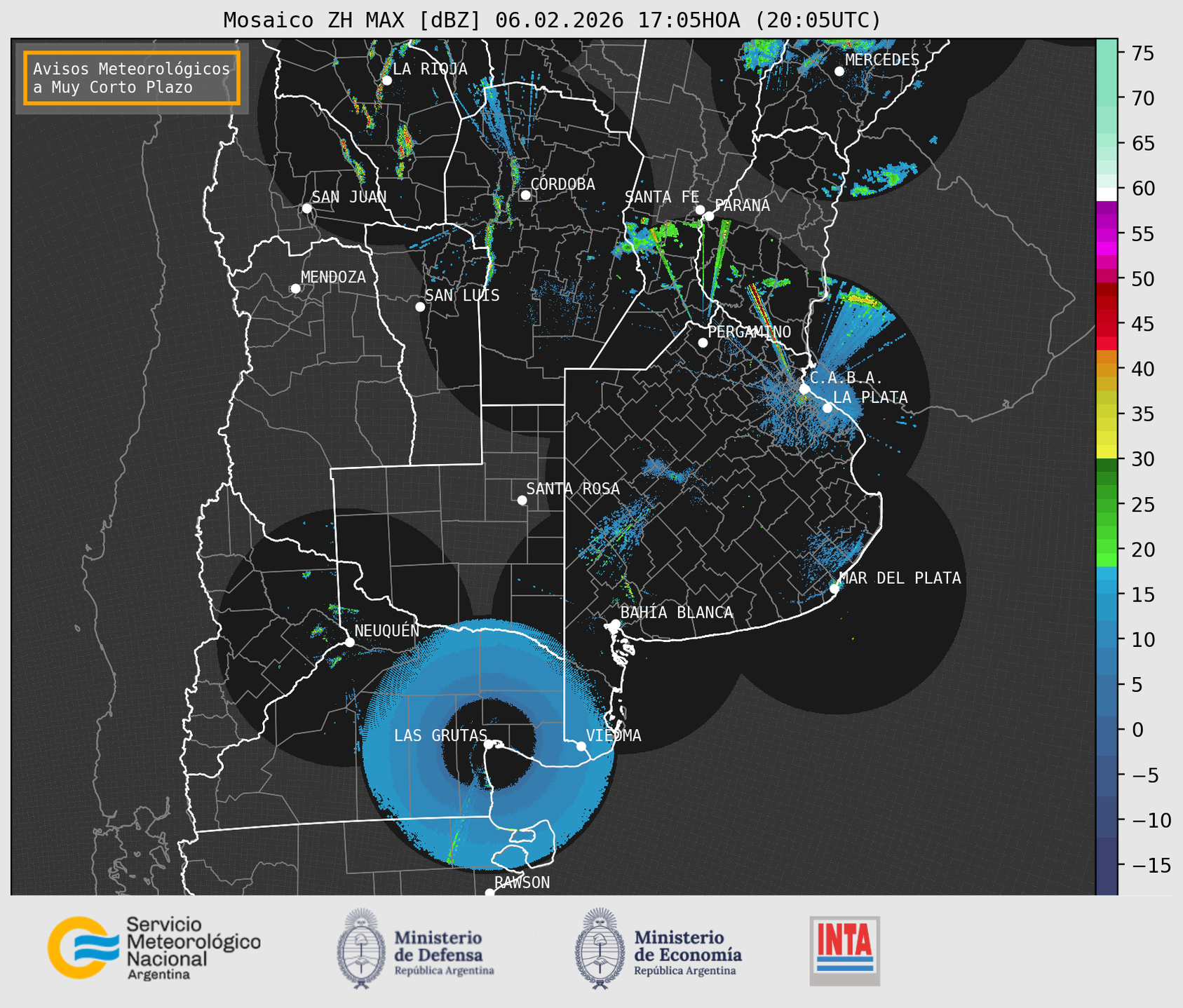Click the 20 label on the dBZ scale

click(x=1142, y=550)
